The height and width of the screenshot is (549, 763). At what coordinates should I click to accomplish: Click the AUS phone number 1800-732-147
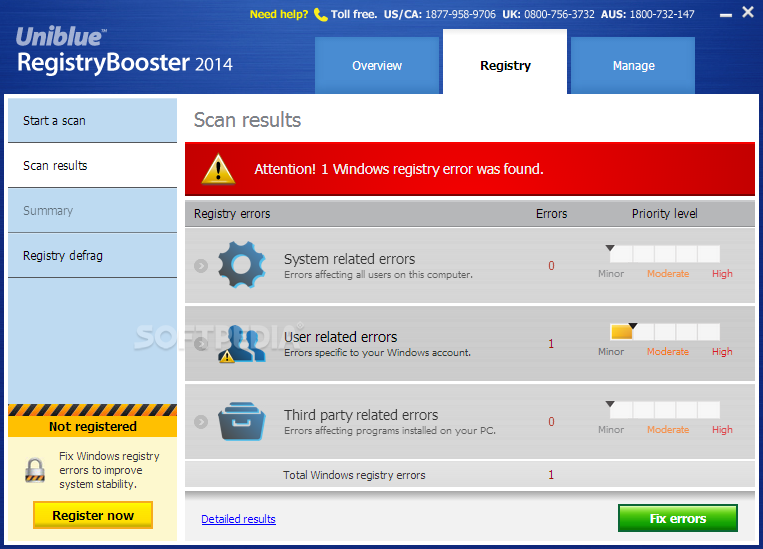(662, 14)
